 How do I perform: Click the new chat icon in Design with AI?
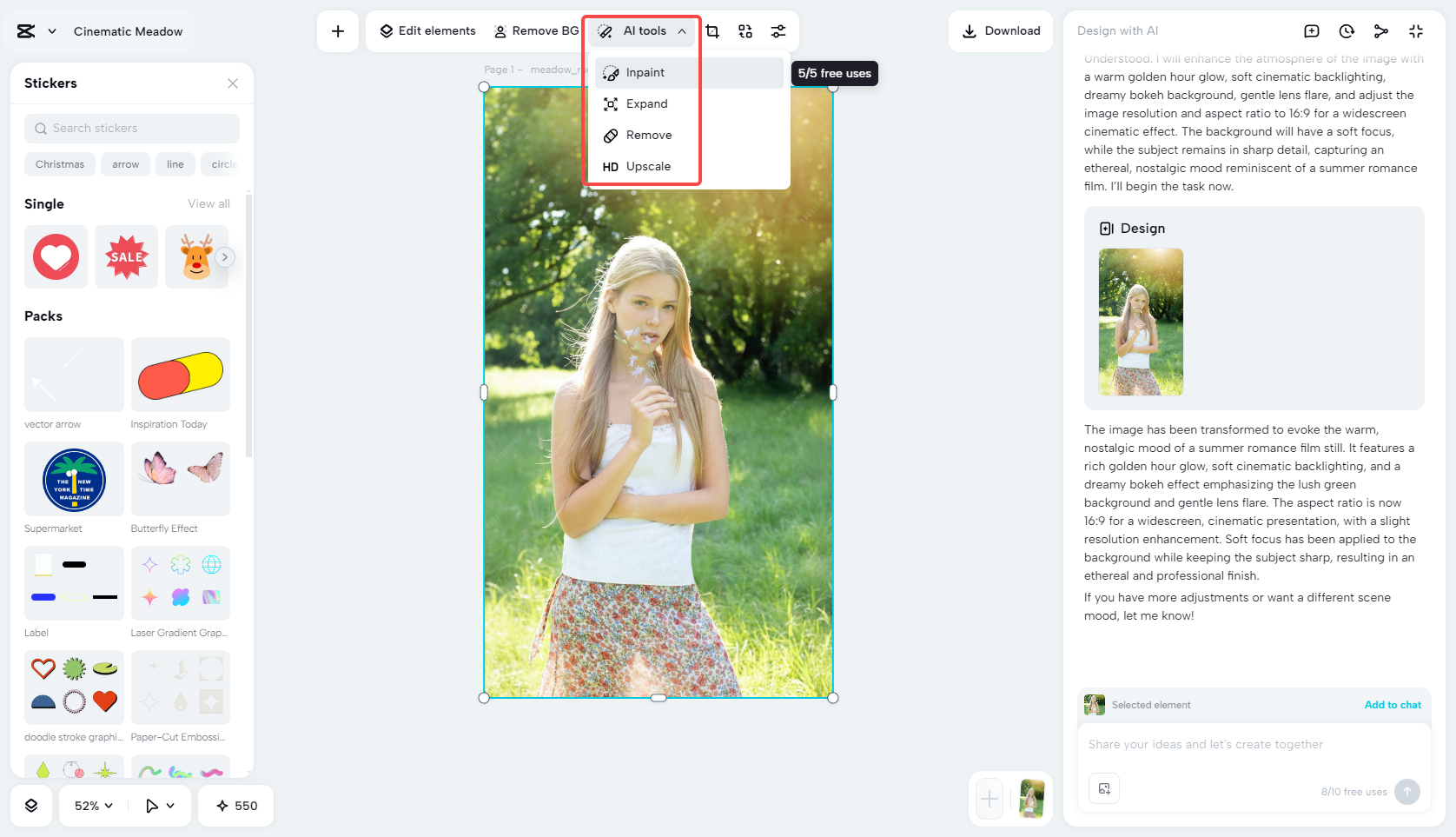click(x=1311, y=30)
